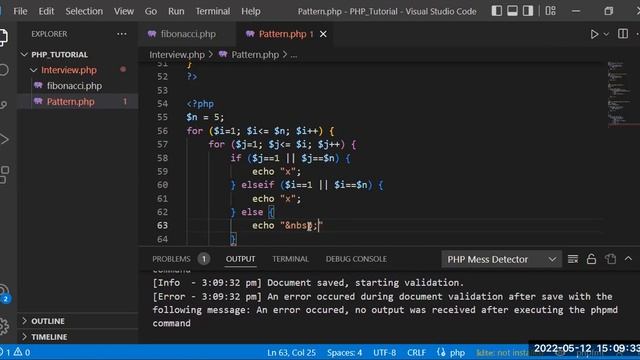Viewport: 640px width, 360px height.
Task: Open the PHP Mess Detector output dropdown
Action: click(502, 259)
